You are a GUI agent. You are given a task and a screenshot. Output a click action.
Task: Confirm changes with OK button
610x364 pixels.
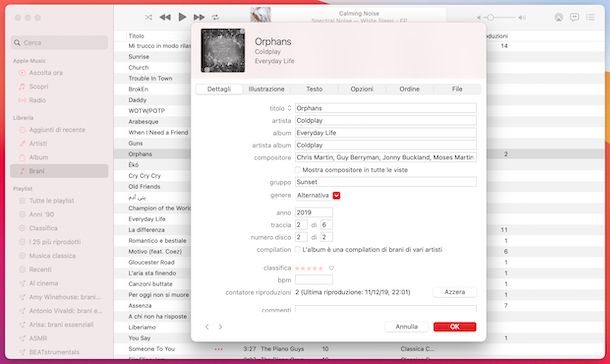(x=455, y=327)
